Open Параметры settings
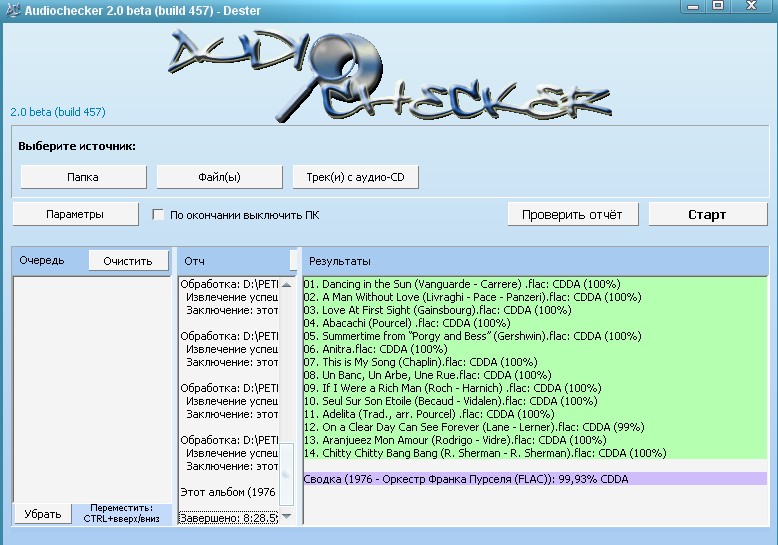The width and height of the screenshot is (778, 545). (x=75, y=214)
